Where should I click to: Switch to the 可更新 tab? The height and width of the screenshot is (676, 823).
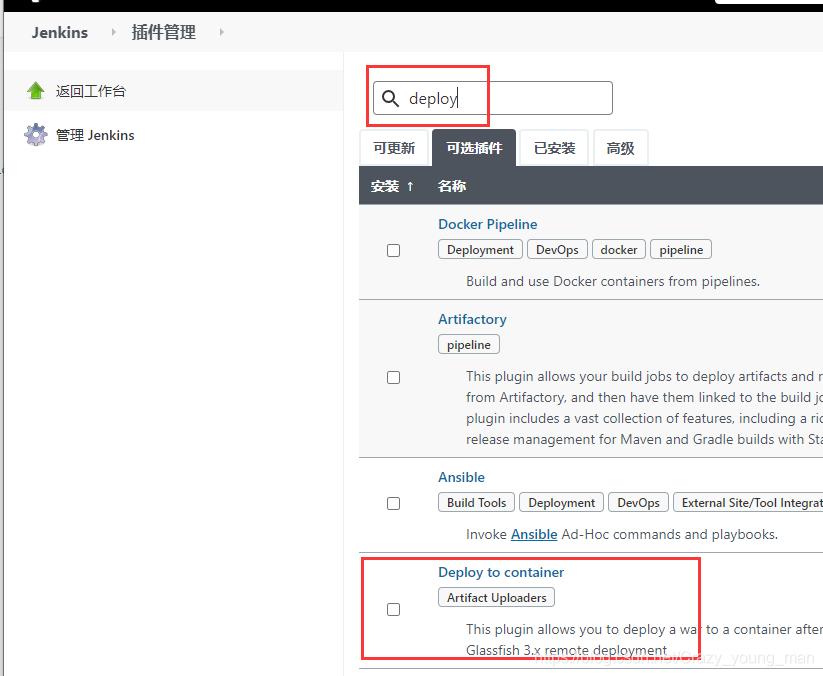pyautogui.click(x=394, y=148)
